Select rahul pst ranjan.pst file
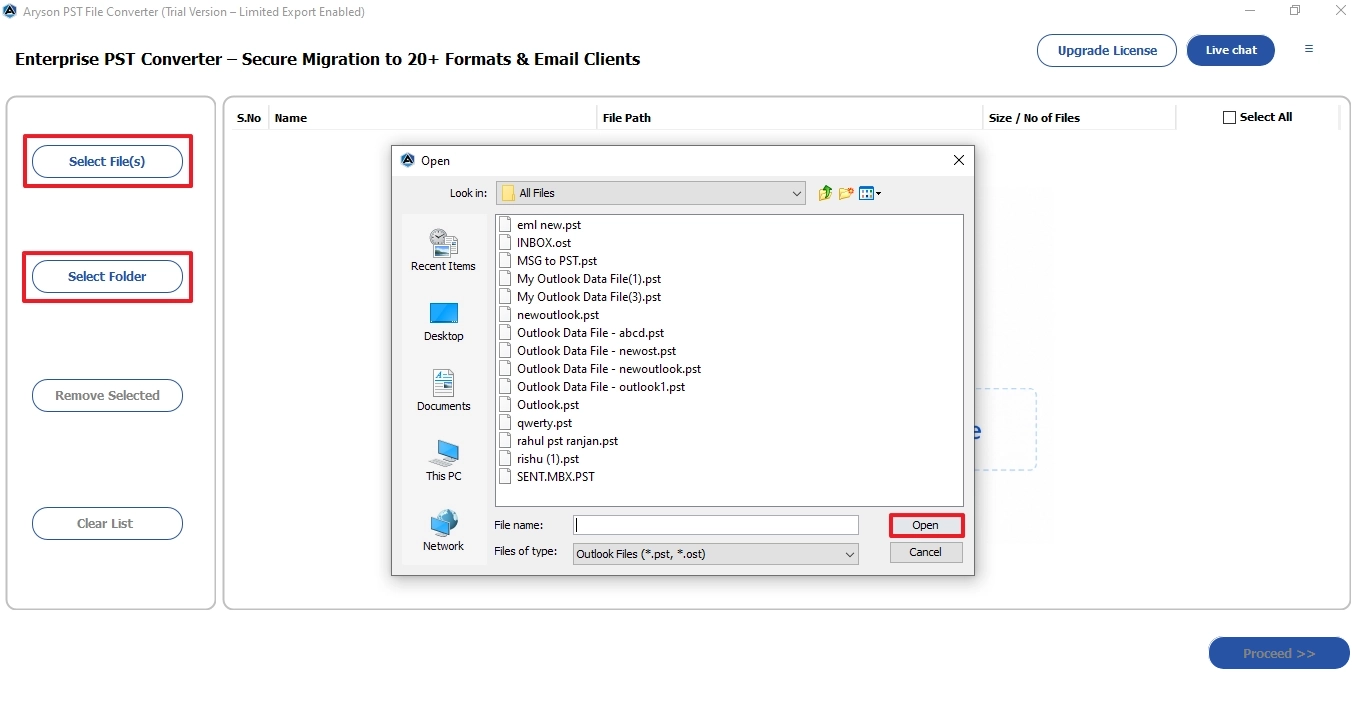The image size is (1366, 728). pos(567,441)
